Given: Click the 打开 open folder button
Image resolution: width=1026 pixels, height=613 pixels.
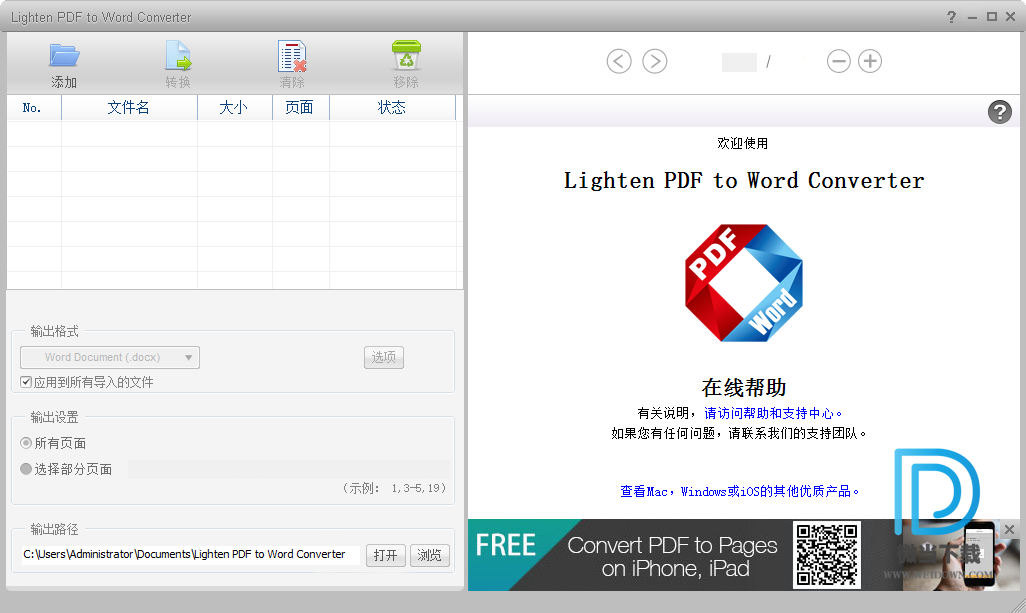Looking at the screenshot, I should pyautogui.click(x=385, y=555).
